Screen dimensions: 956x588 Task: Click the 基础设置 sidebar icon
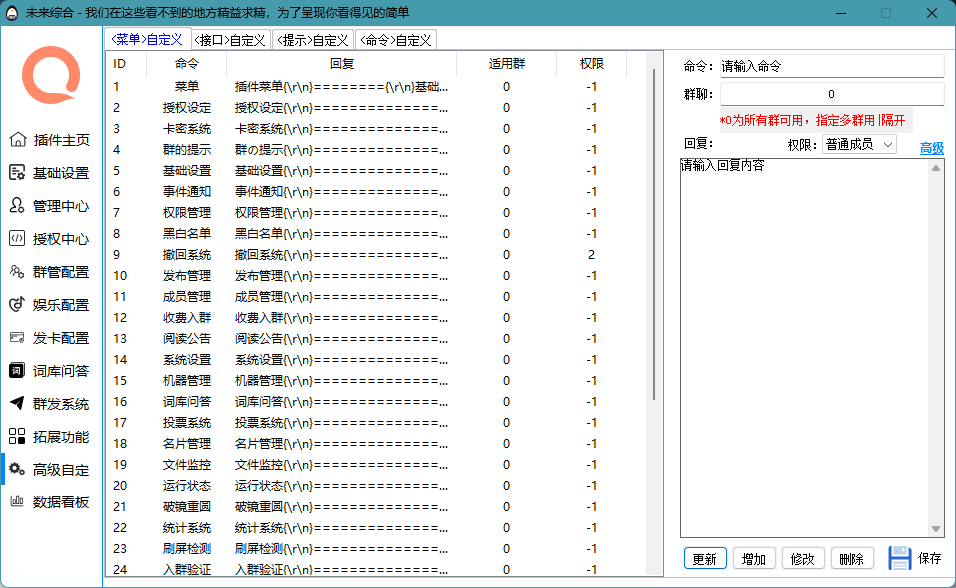coord(18,173)
